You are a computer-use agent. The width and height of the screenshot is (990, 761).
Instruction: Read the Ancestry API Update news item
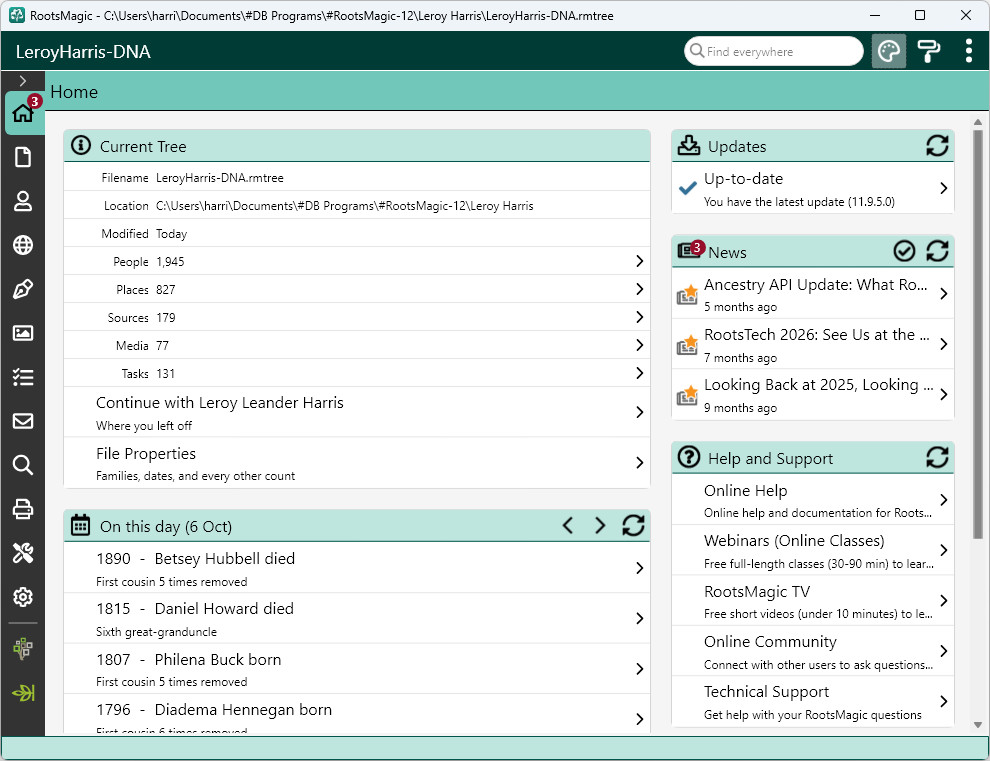pyautogui.click(x=813, y=294)
